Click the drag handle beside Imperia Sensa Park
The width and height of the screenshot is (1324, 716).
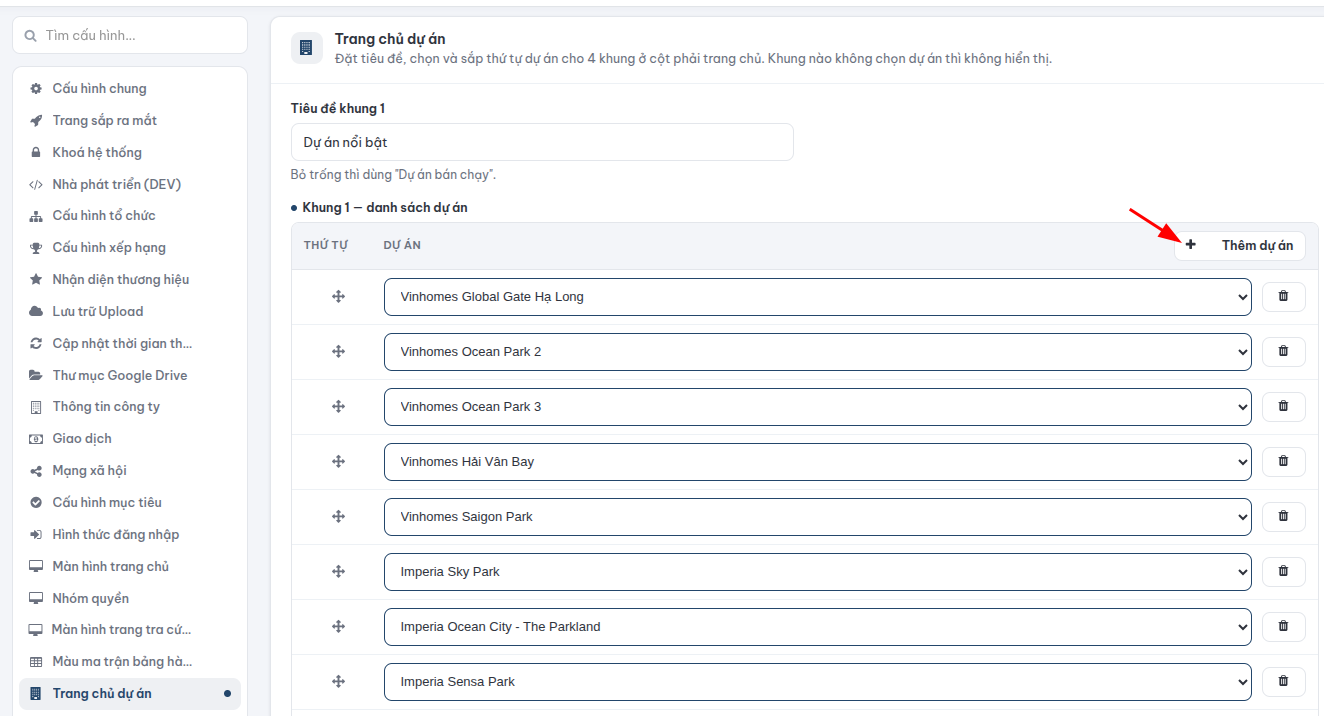(x=338, y=682)
